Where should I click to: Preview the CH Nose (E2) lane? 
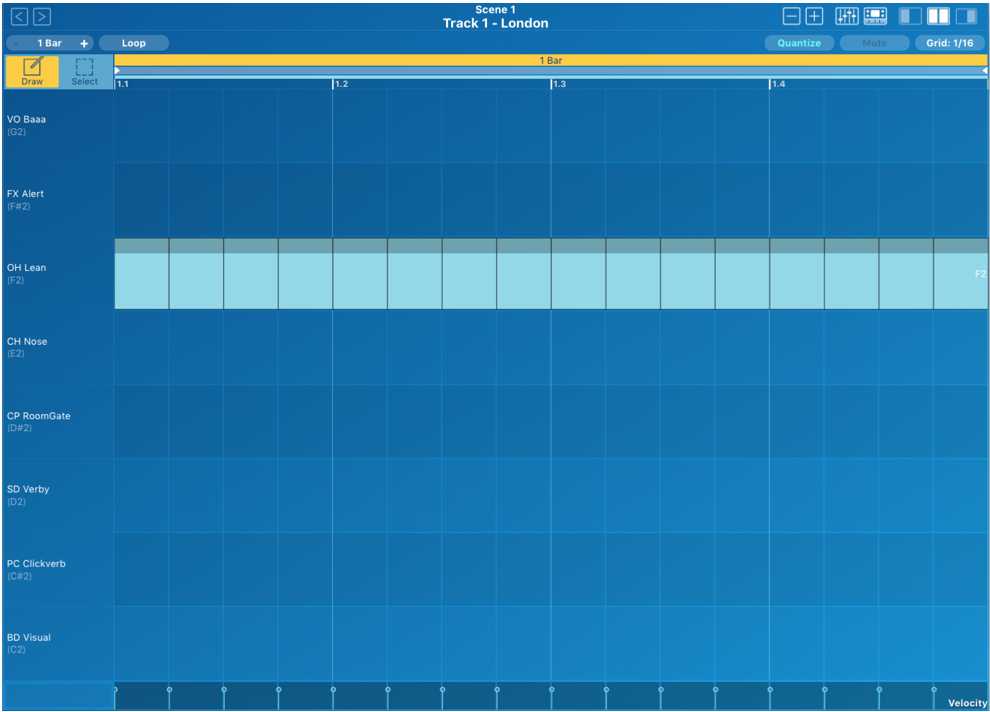[58, 347]
